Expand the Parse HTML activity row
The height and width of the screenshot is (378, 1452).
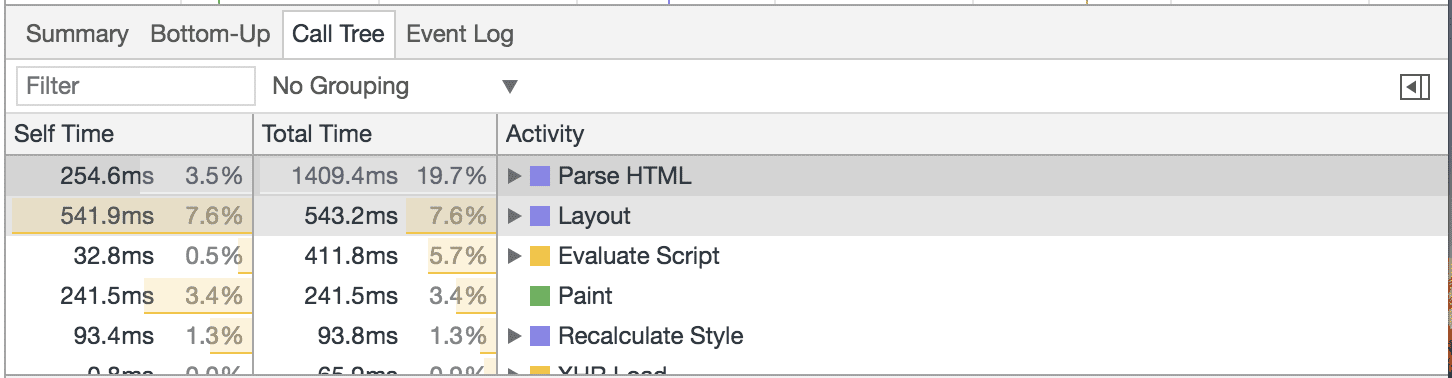pos(515,177)
